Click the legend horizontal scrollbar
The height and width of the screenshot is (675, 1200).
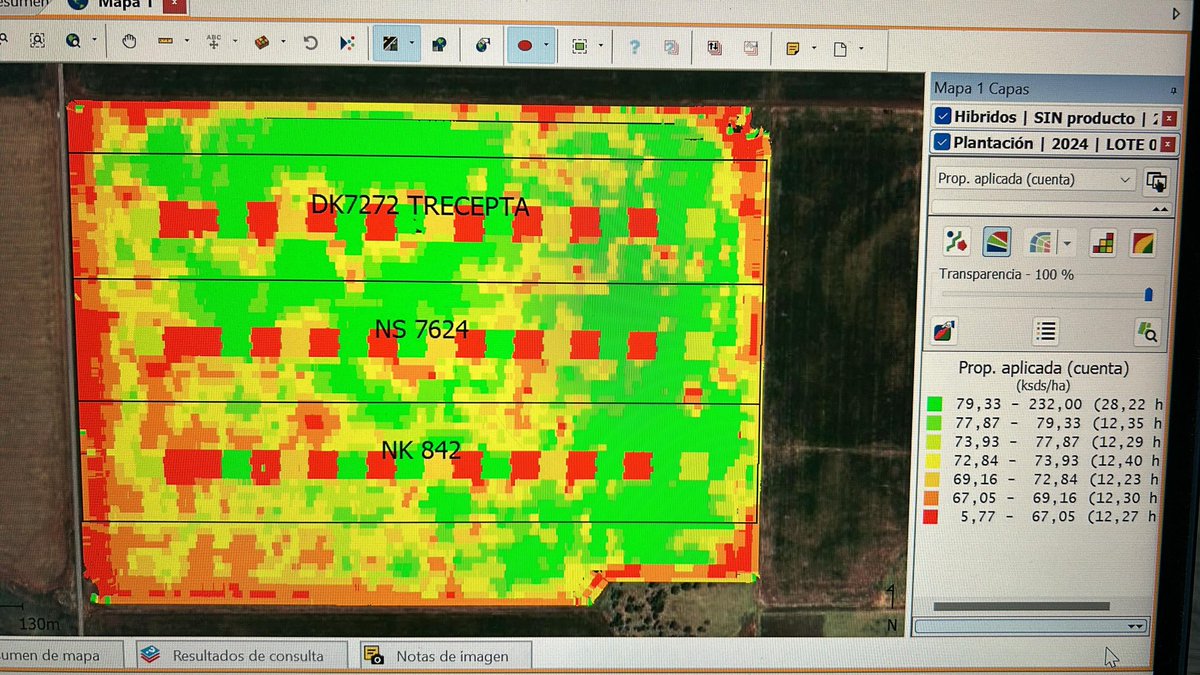point(1021,606)
